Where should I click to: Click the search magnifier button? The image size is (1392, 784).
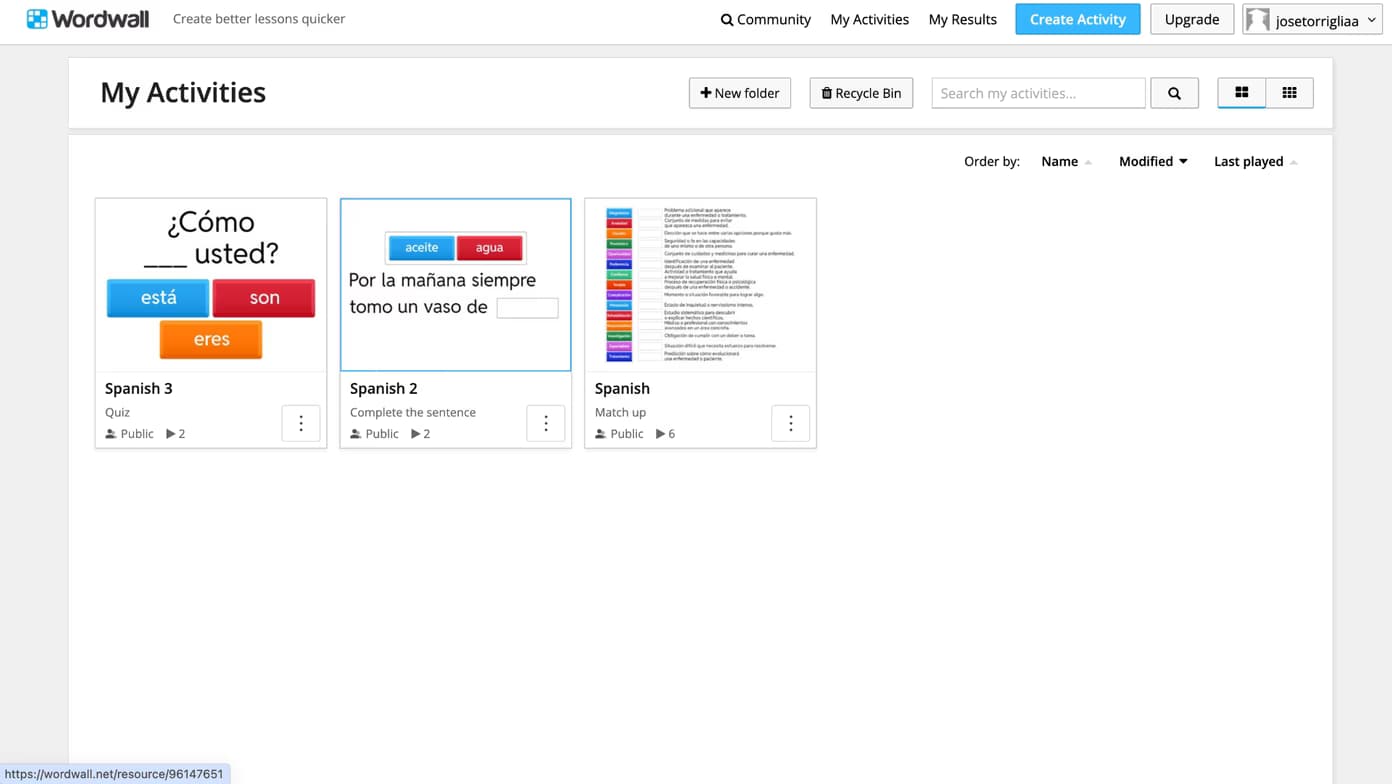1174,93
